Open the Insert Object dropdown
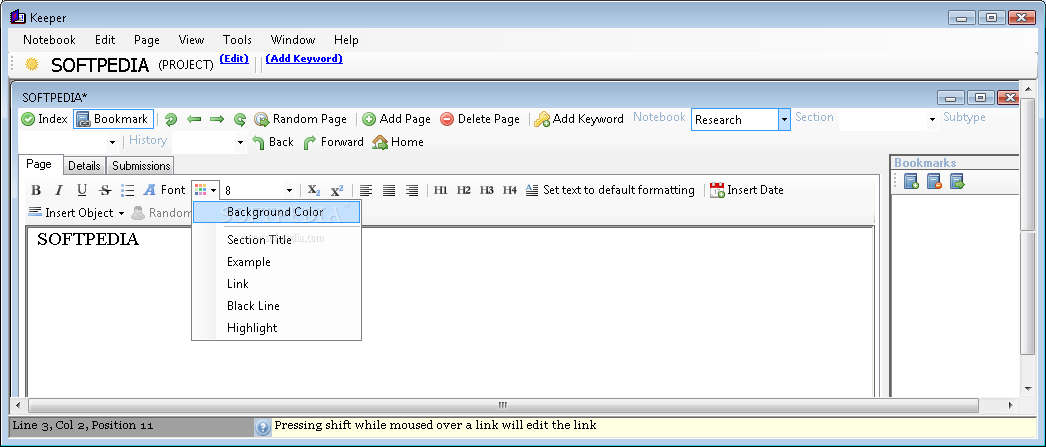 76,213
